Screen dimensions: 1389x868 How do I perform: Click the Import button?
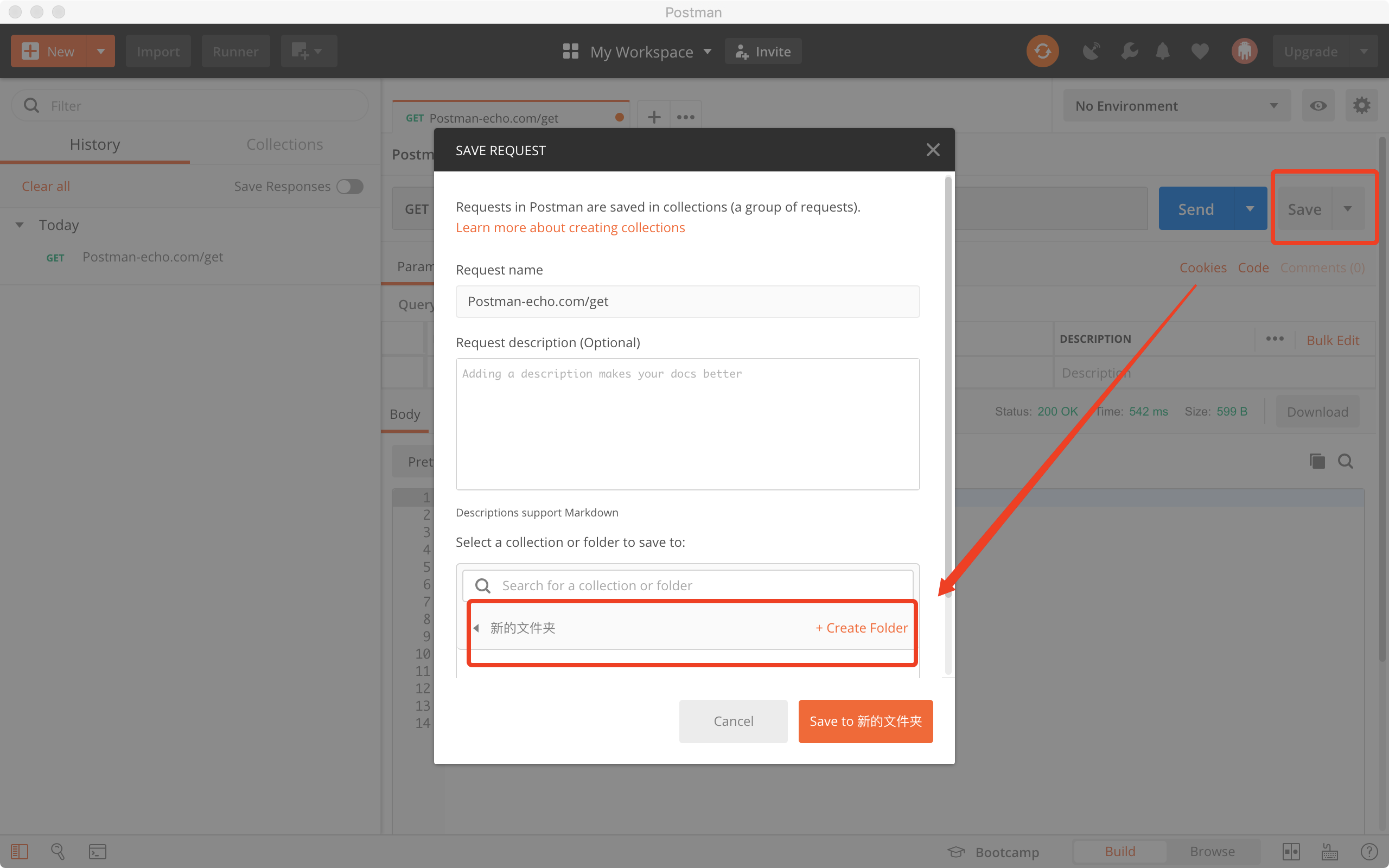(158, 51)
